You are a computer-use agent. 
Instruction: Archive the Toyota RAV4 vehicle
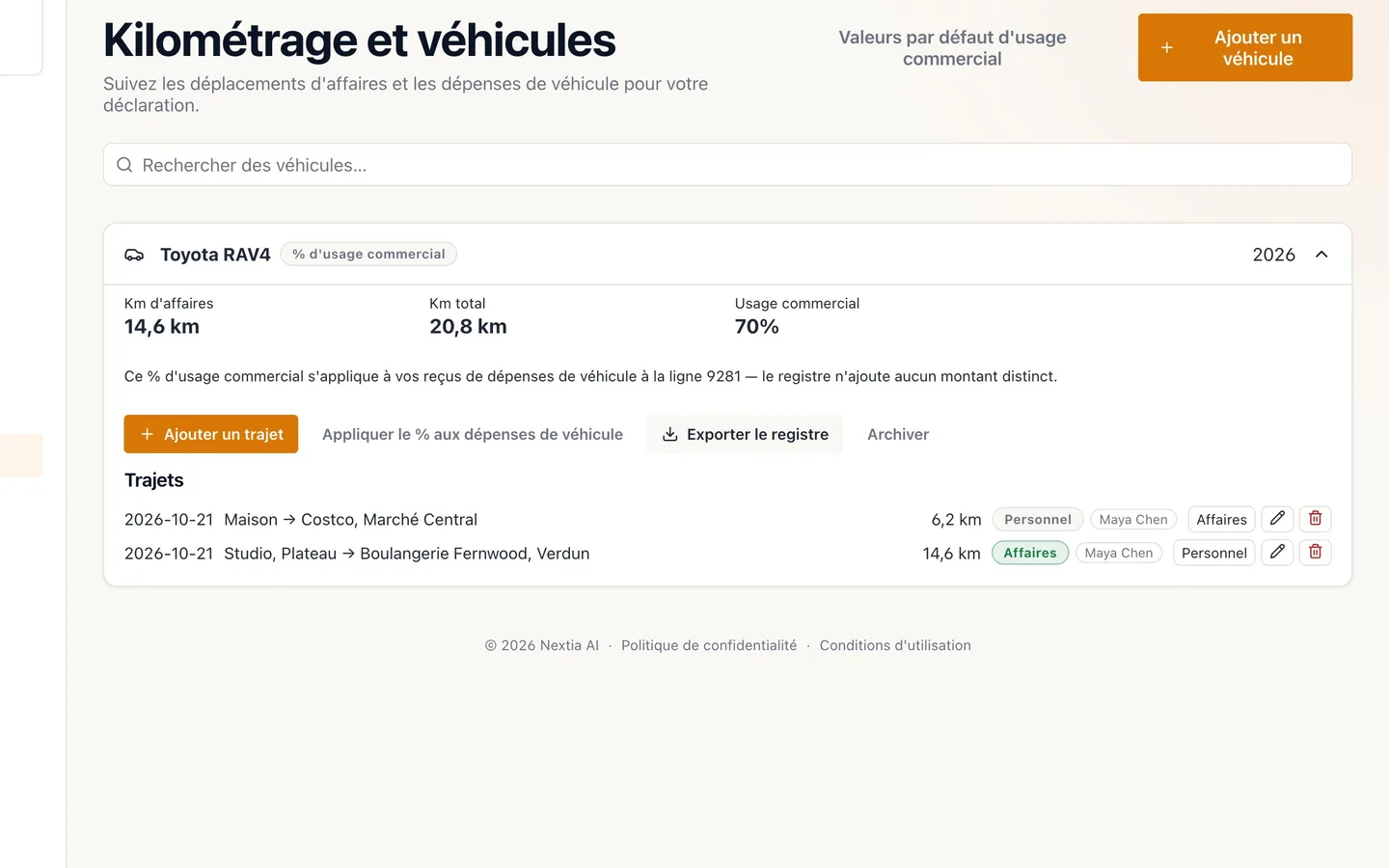point(898,434)
